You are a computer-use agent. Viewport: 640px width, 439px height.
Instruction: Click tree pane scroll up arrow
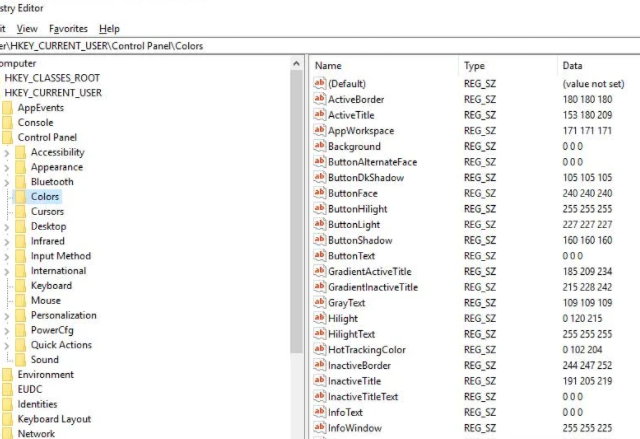pyautogui.click(x=297, y=63)
